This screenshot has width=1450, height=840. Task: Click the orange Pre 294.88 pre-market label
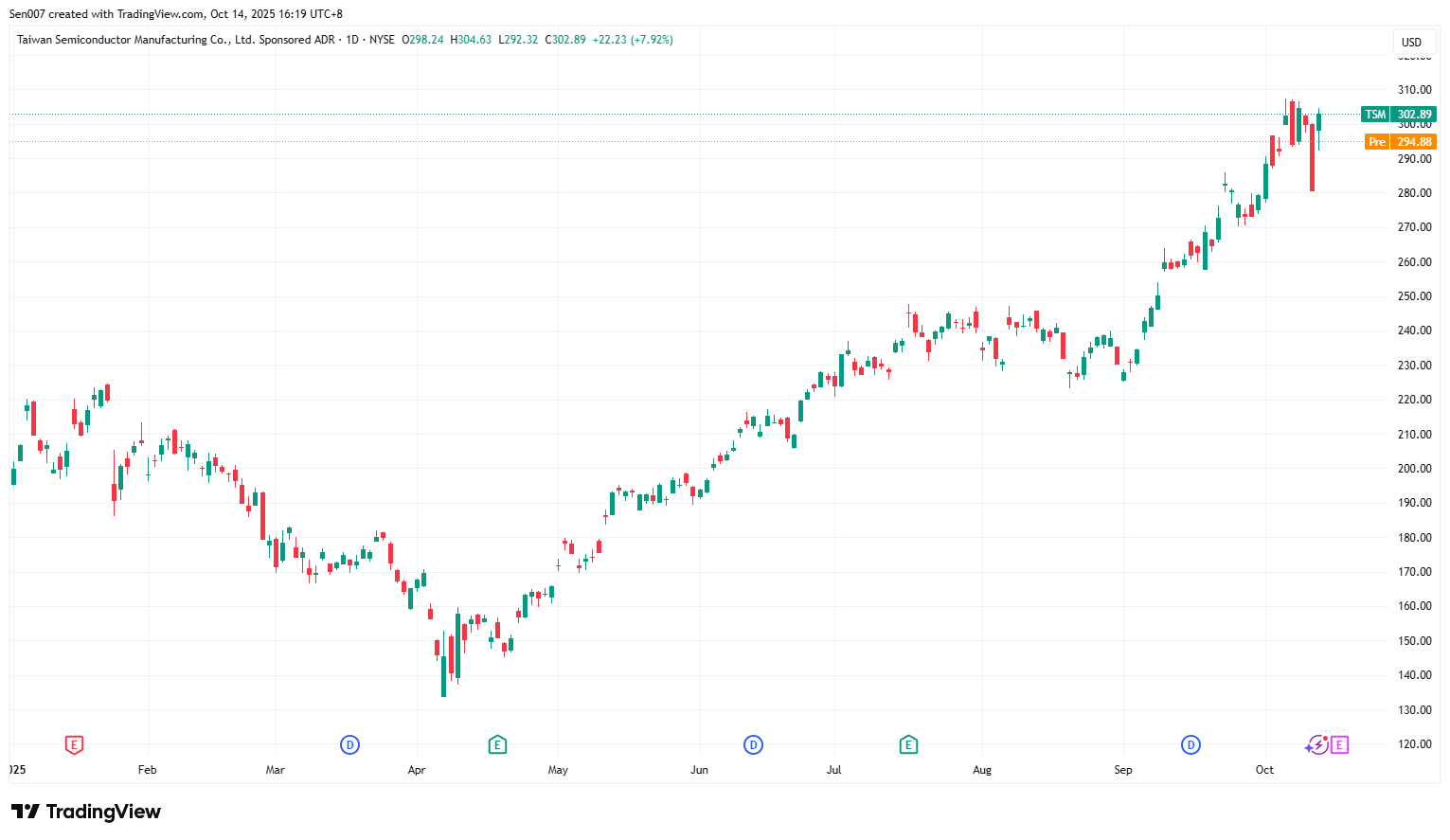pyautogui.click(x=1400, y=142)
